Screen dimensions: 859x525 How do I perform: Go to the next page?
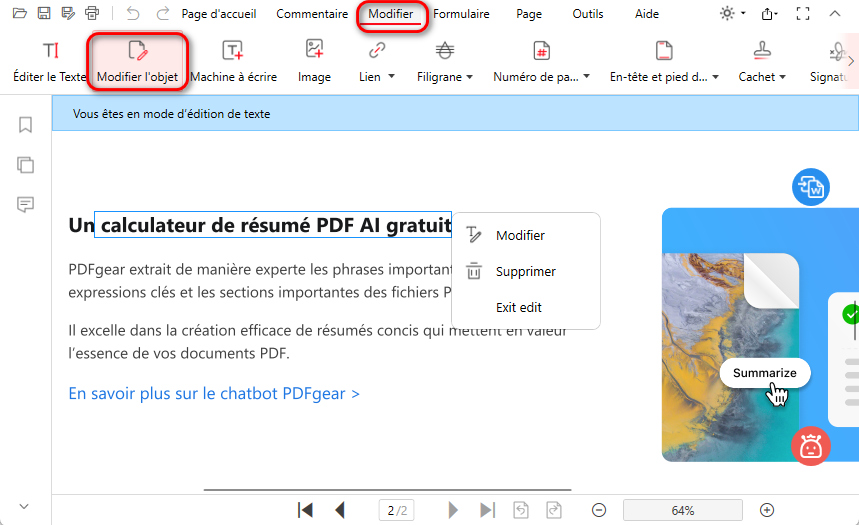coord(453,510)
